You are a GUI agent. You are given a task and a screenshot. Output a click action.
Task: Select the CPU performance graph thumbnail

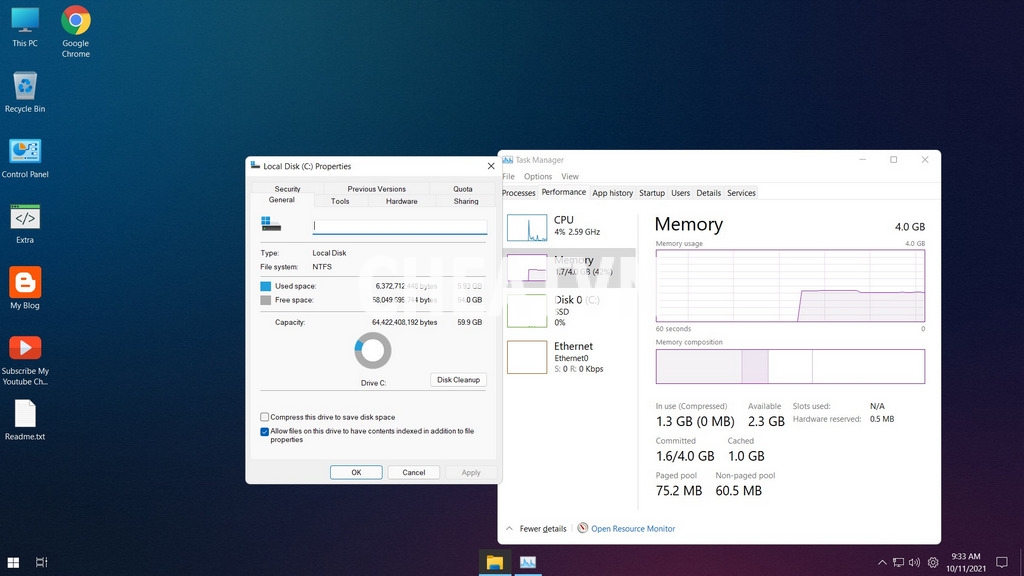(527, 228)
